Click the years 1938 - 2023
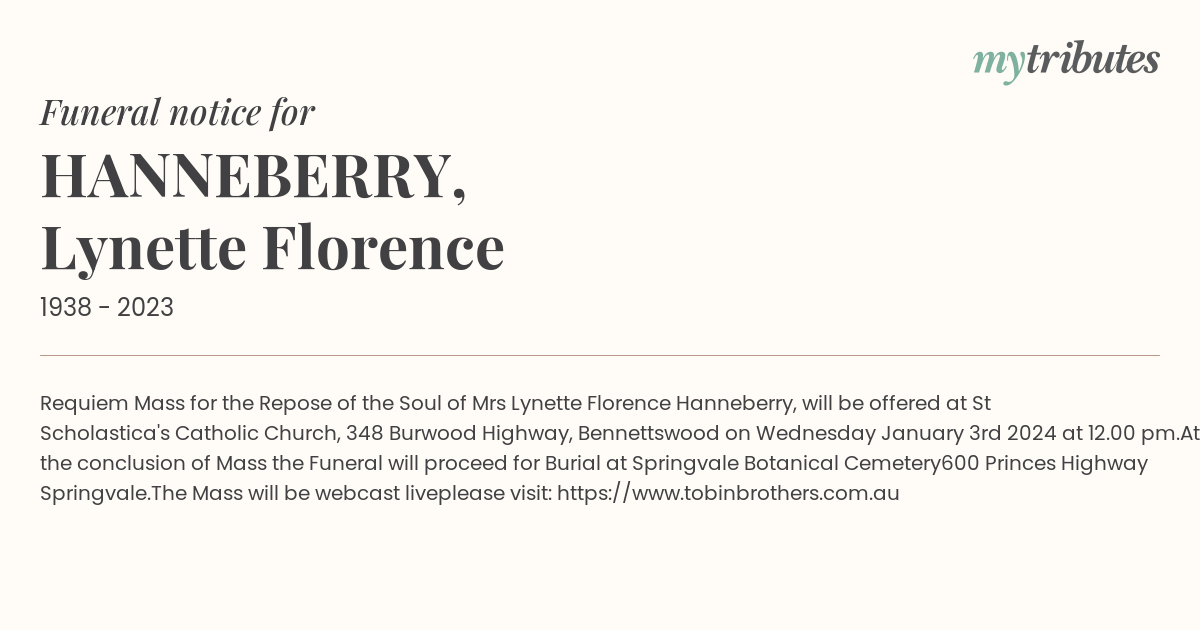Screen dimensions: 1200x630 click(107, 308)
